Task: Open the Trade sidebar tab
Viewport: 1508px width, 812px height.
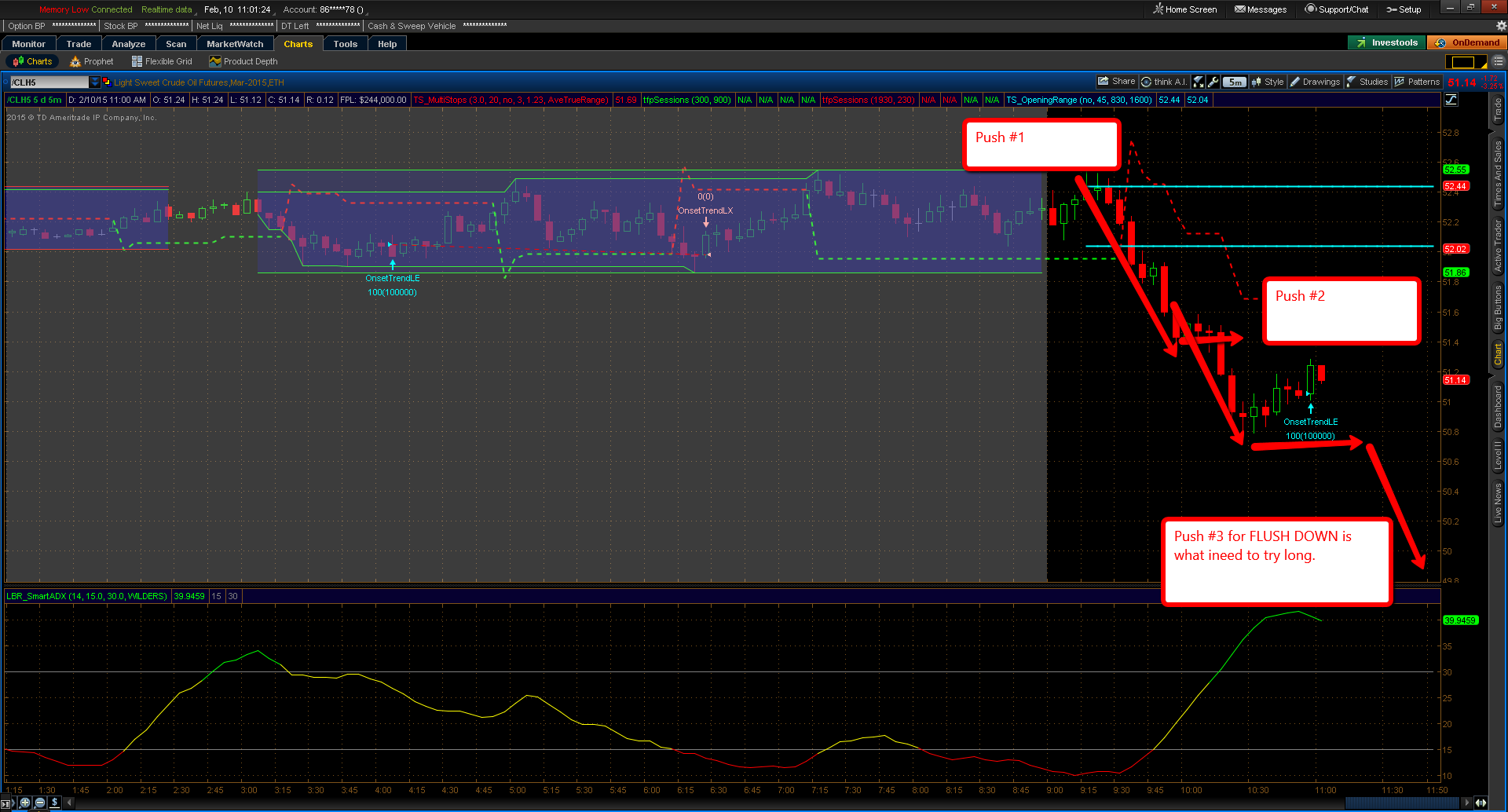Action: click(1498, 110)
